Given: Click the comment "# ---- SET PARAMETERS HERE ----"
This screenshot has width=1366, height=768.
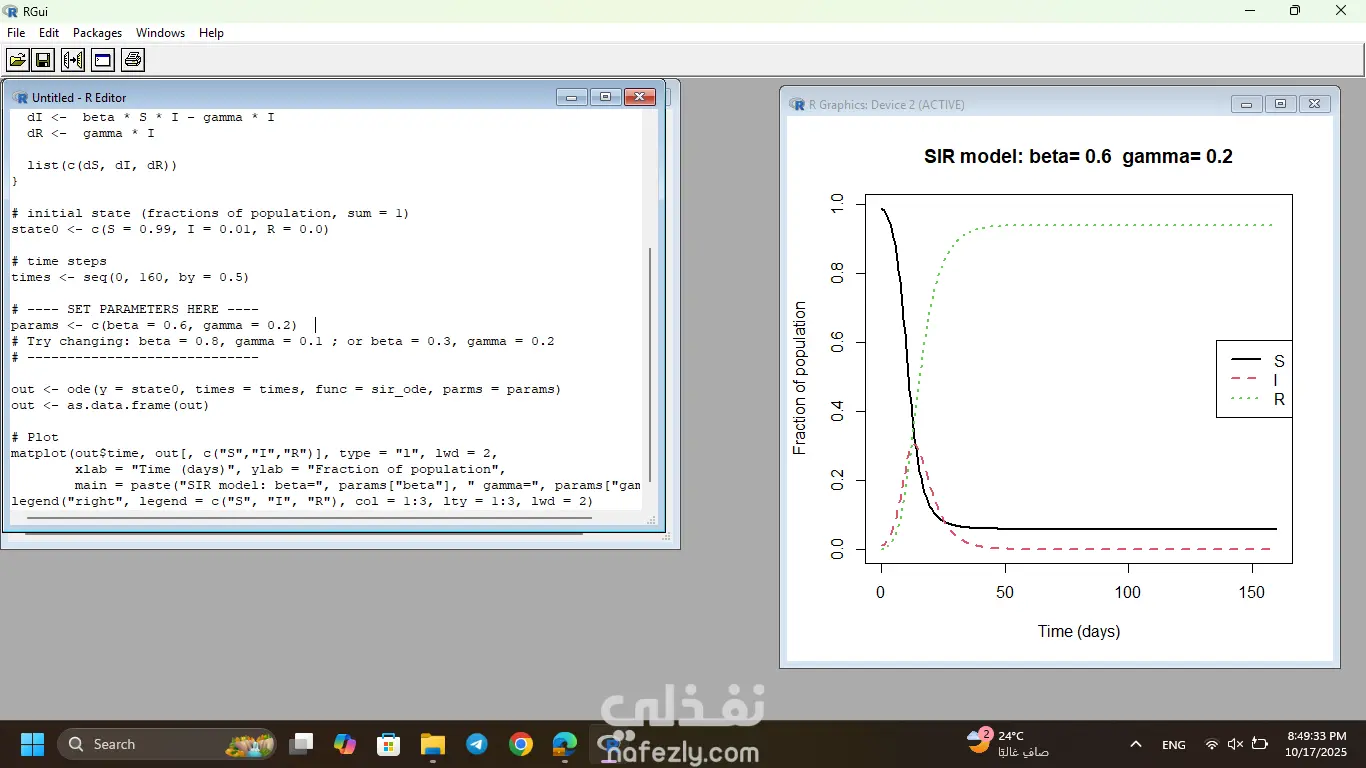Looking at the screenshot, I should [135, 309].
